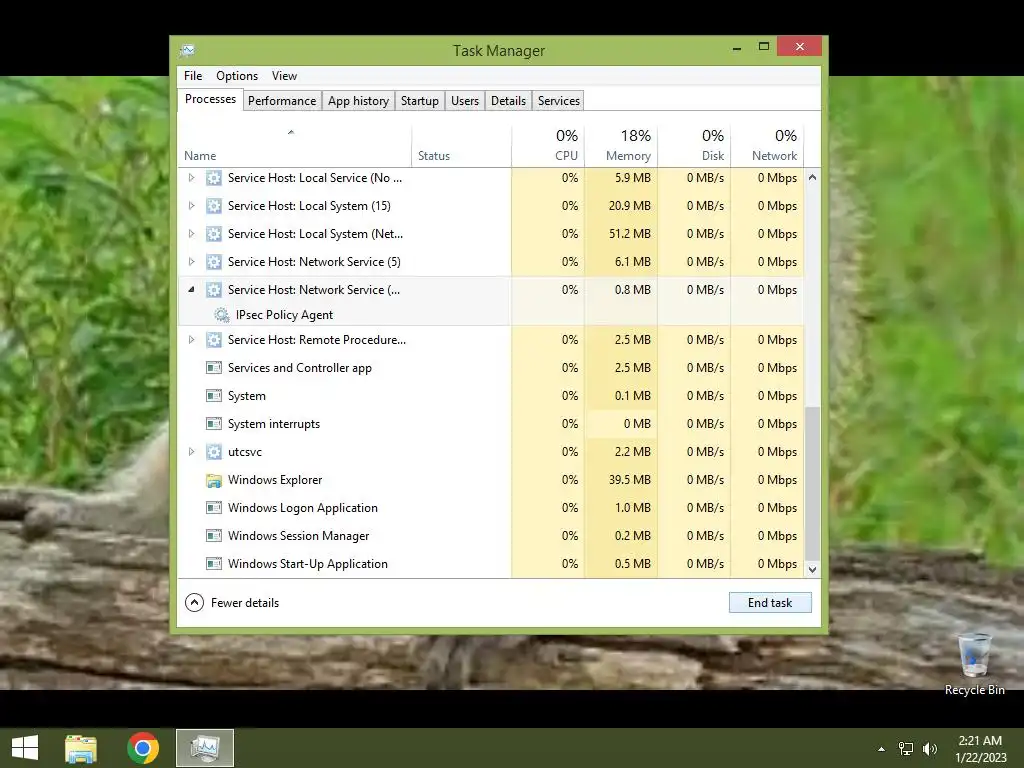
Task: Click the Windows Explorer folder icon
Action: (x=214, y=481)
